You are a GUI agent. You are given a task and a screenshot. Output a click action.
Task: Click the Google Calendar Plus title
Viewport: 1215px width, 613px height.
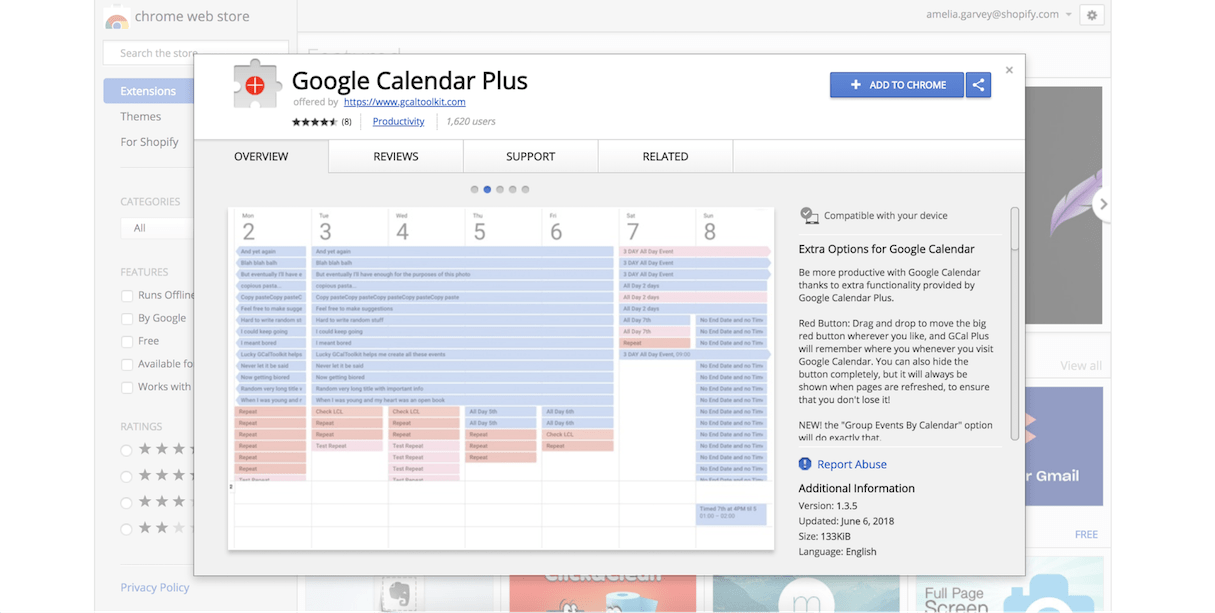(410, 80)
